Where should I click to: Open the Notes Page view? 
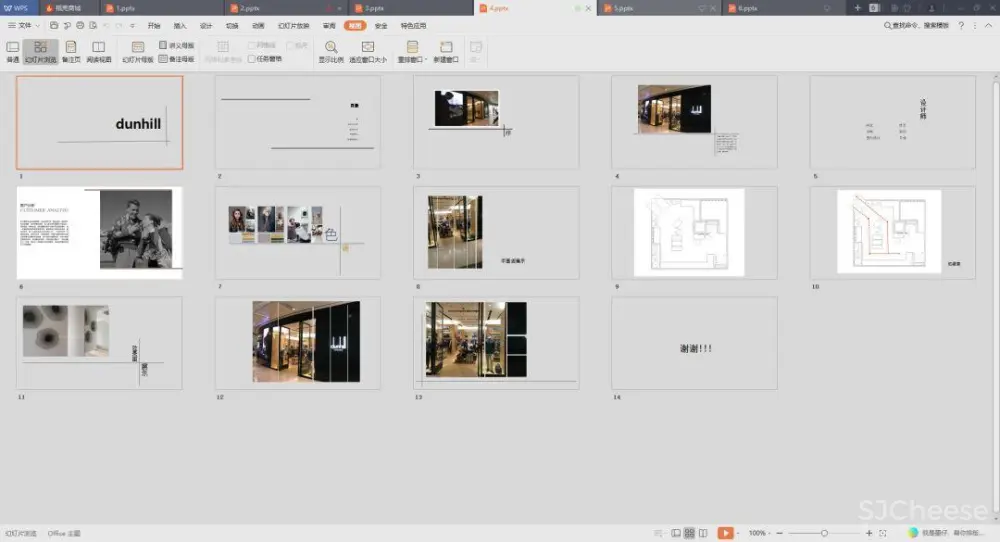[70, 51]
